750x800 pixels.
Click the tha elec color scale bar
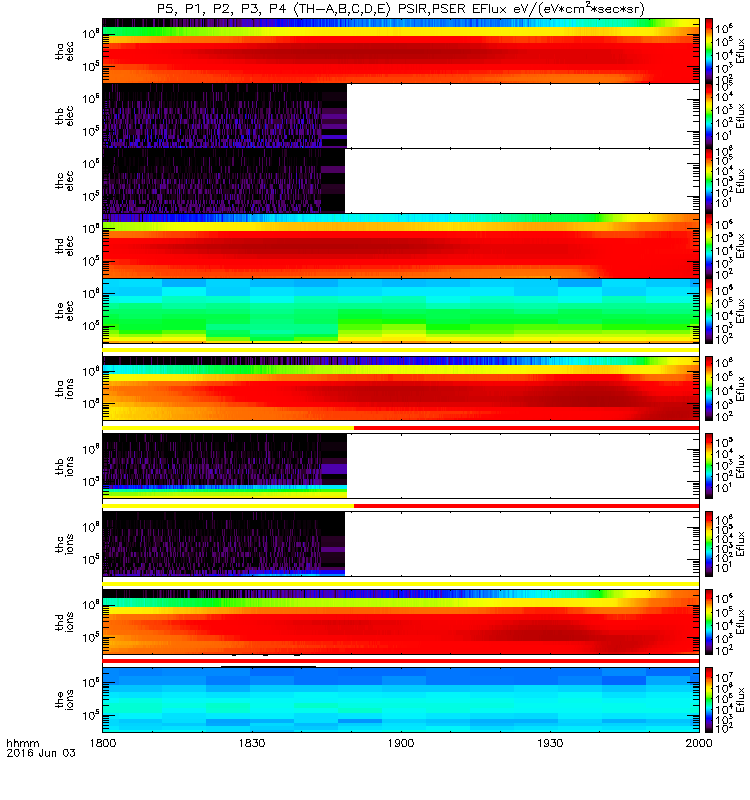pos(709,51)
